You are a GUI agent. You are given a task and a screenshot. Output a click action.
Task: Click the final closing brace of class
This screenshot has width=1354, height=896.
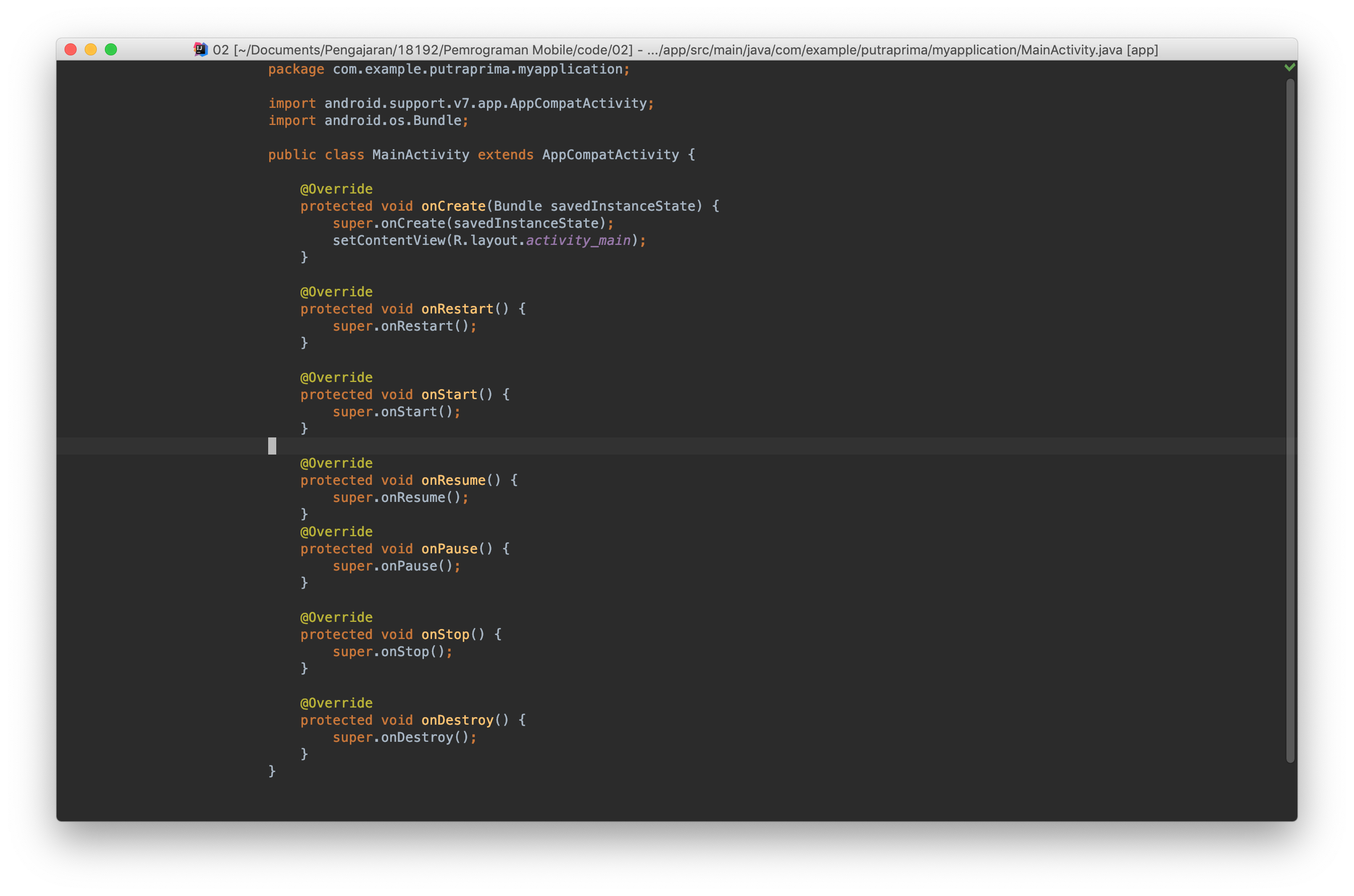[x=272, y=772]
